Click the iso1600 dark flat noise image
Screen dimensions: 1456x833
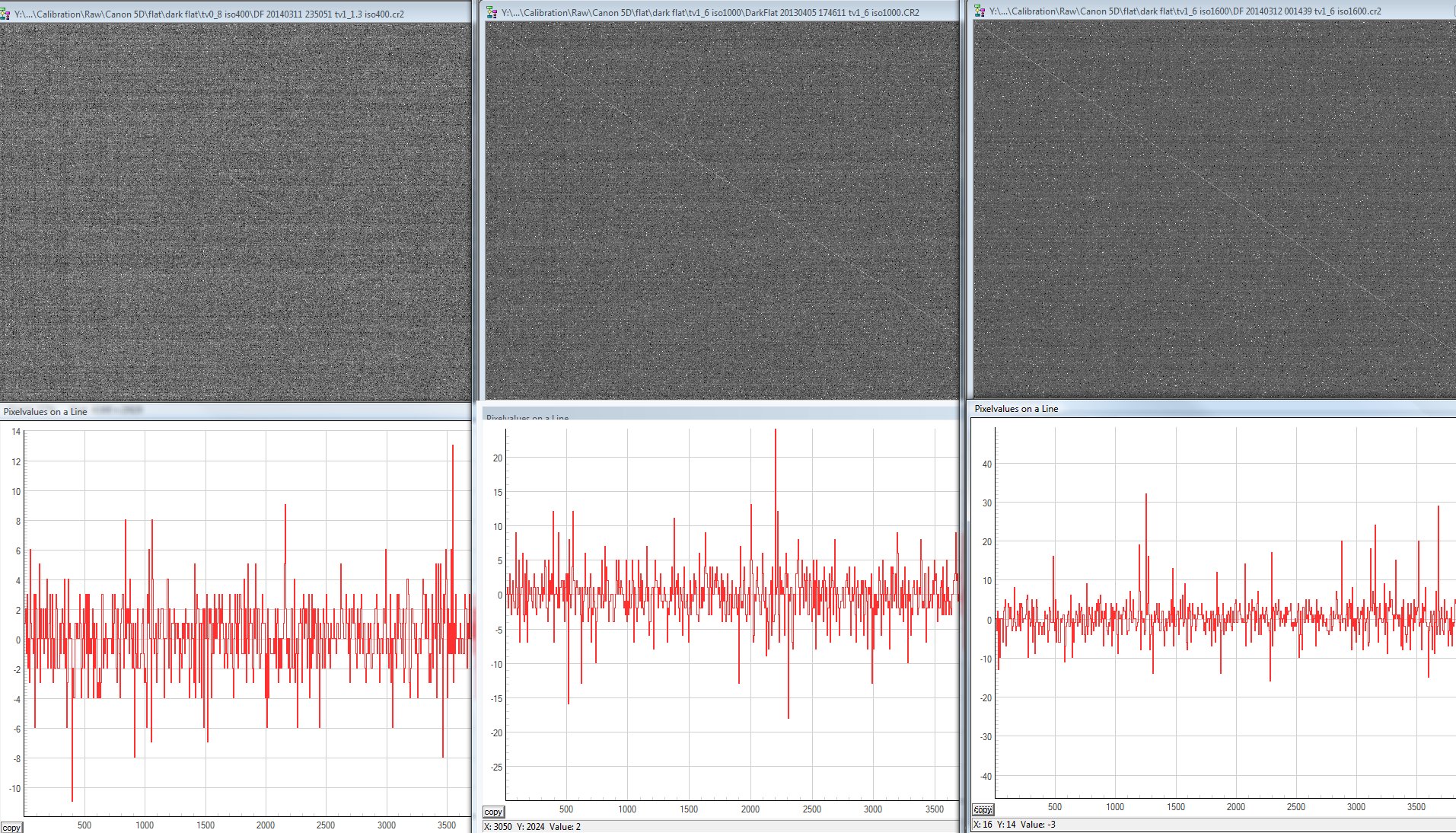(1214, 208)
